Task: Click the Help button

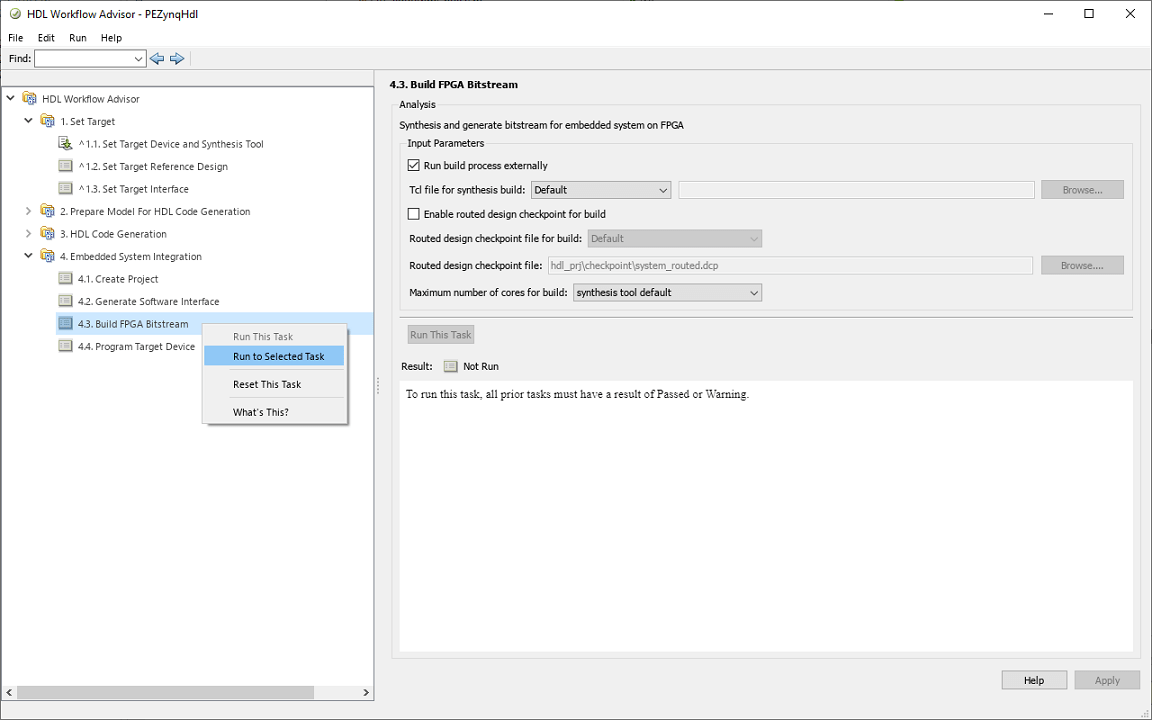Action: click(1034, 680)
